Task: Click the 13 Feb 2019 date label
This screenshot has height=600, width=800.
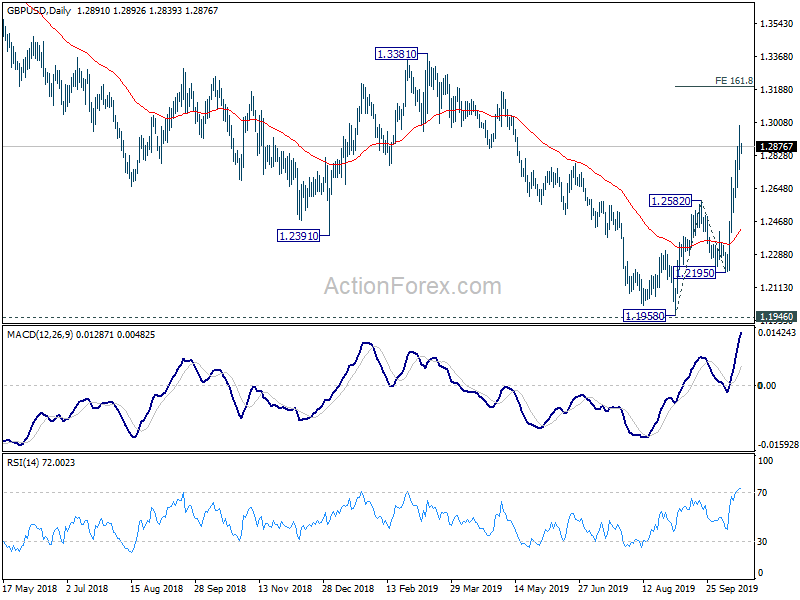Action: (412, 588)
